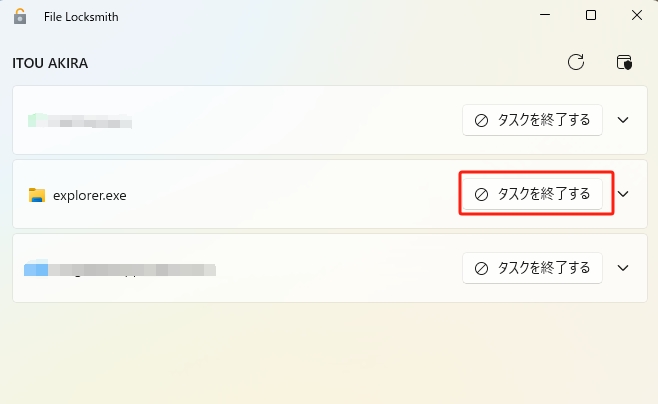
Task: Click the Restart as administrator shield icon
Action: [x=624, y=62]
